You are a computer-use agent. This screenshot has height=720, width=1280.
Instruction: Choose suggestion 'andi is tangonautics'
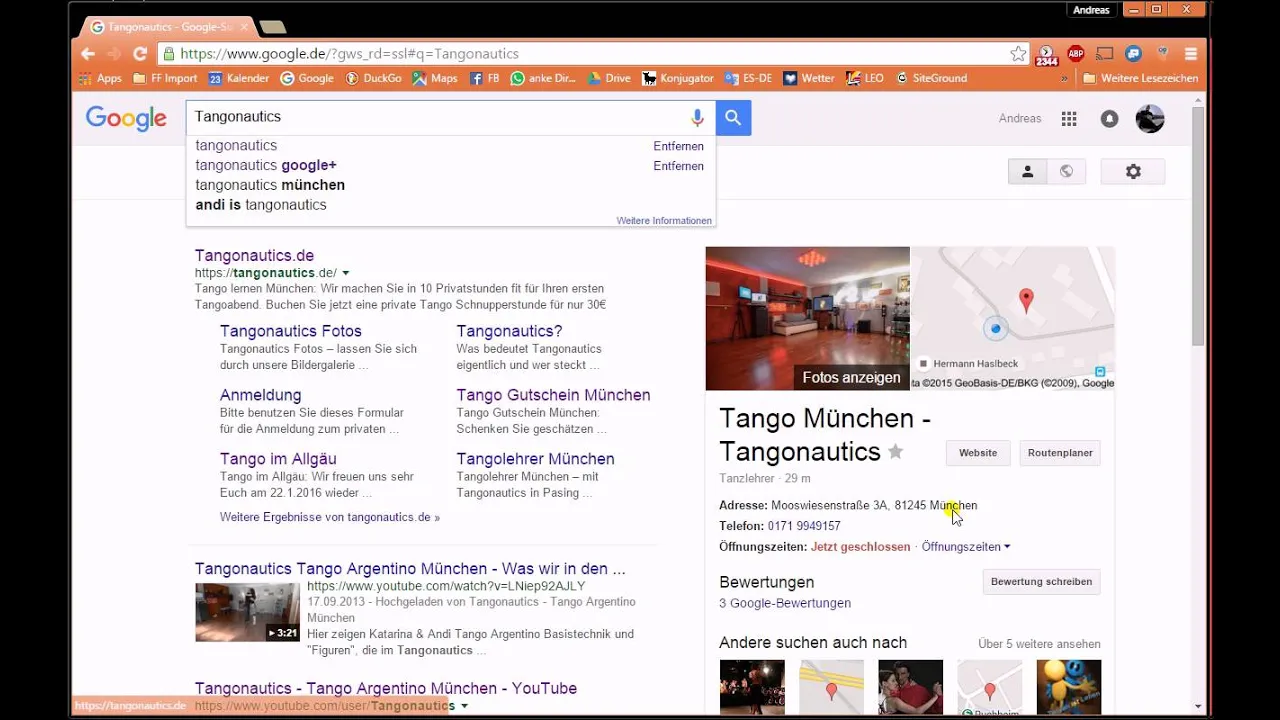[x=261, y=205]
